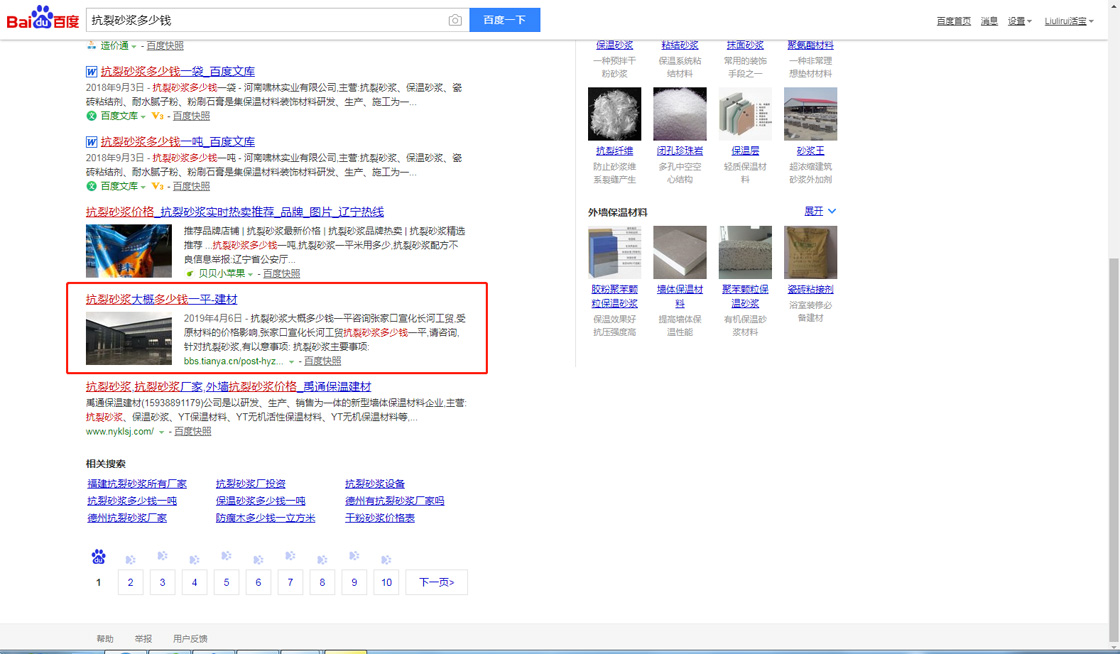Go to results page 2

(x=130, y=582)
